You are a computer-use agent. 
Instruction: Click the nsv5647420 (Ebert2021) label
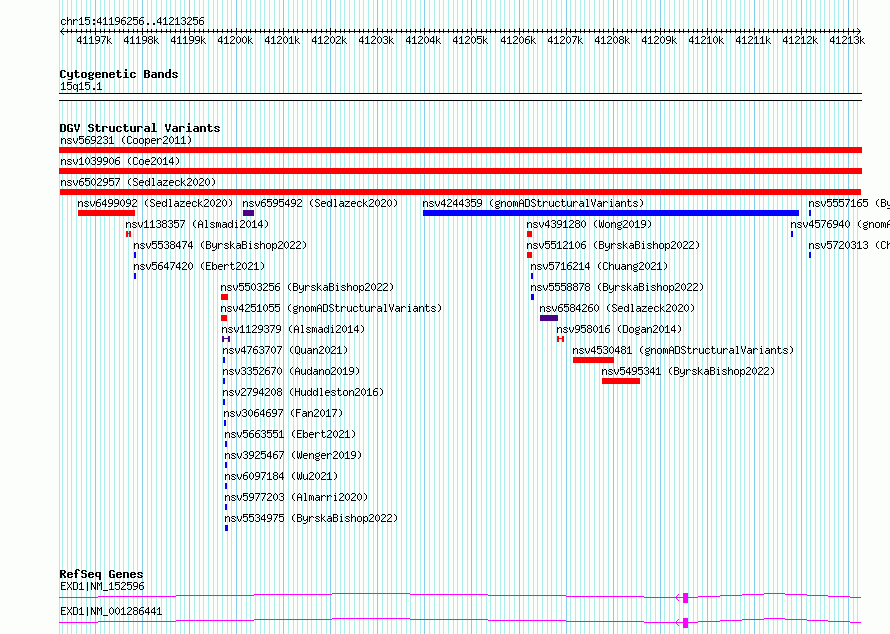[x=199, y=266]
